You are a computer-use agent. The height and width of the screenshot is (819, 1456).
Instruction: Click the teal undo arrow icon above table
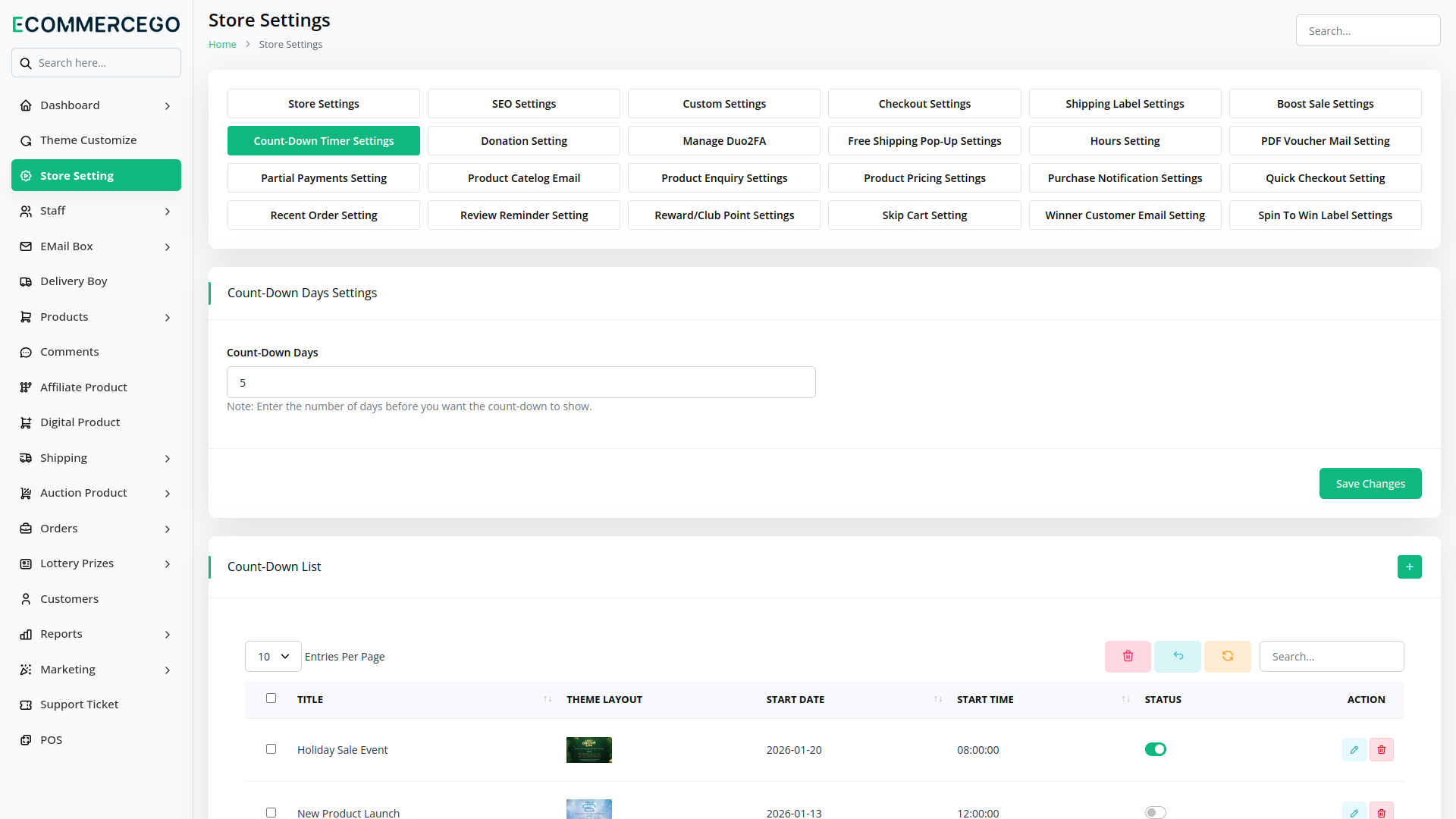pos(1178,657)
